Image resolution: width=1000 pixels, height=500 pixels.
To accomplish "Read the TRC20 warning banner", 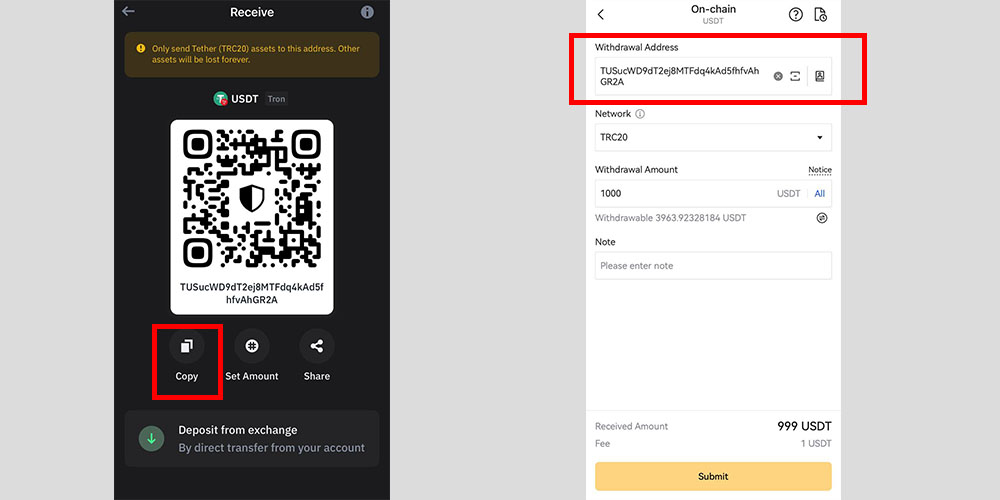I will 252,55.
